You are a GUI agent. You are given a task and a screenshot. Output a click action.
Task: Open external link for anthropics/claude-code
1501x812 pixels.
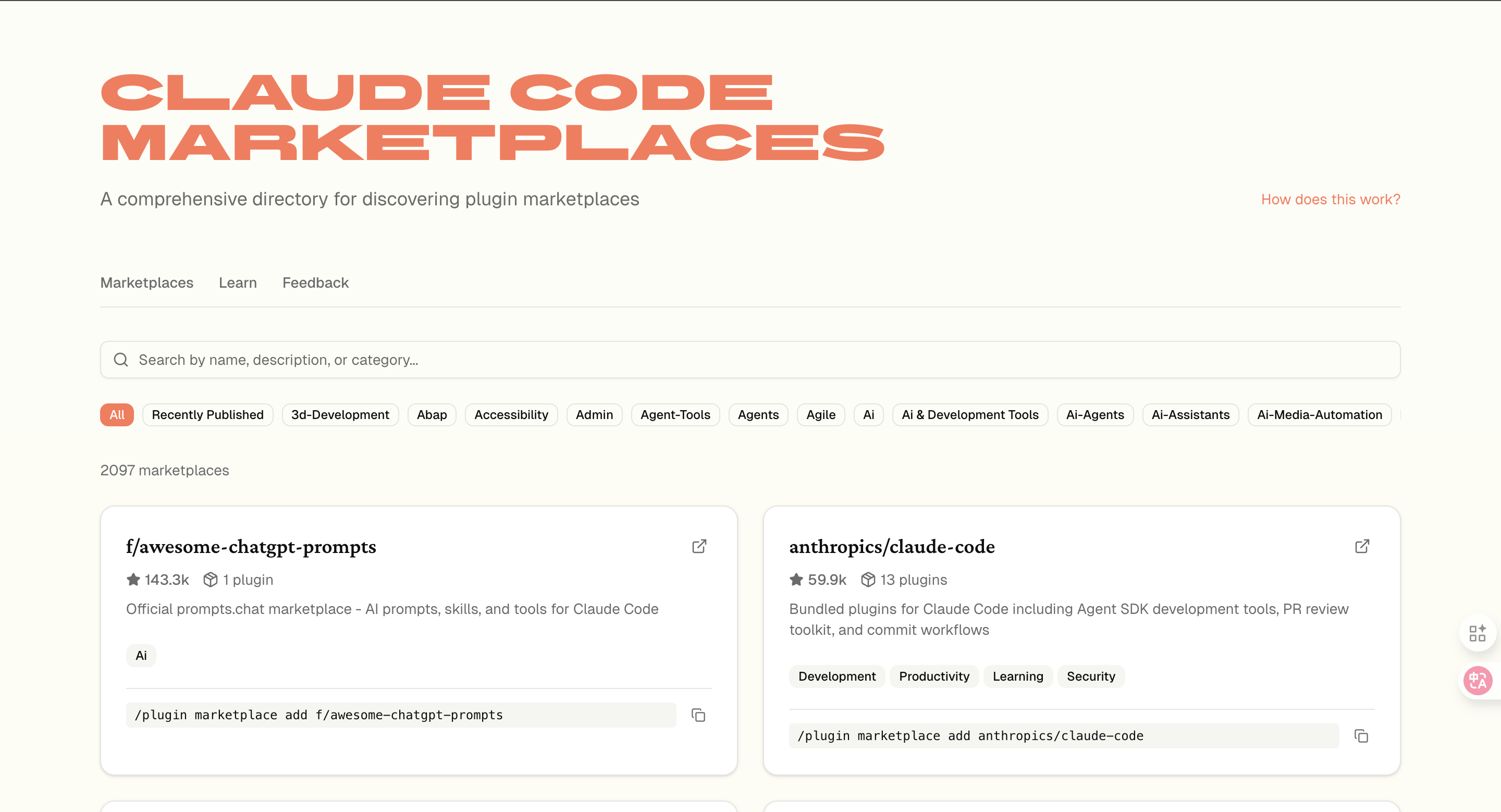(1362, 546)
